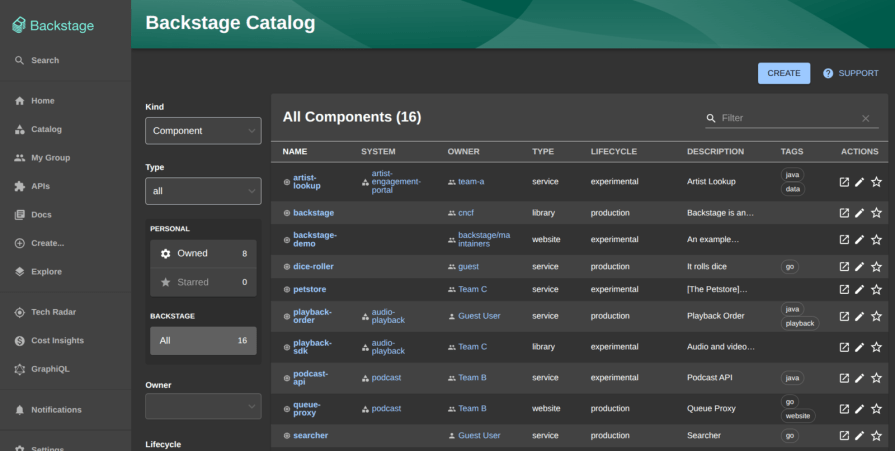Edit playback-order with pencil icon
The height and width of the screenshot is (451, 895).
pos(860,316)
